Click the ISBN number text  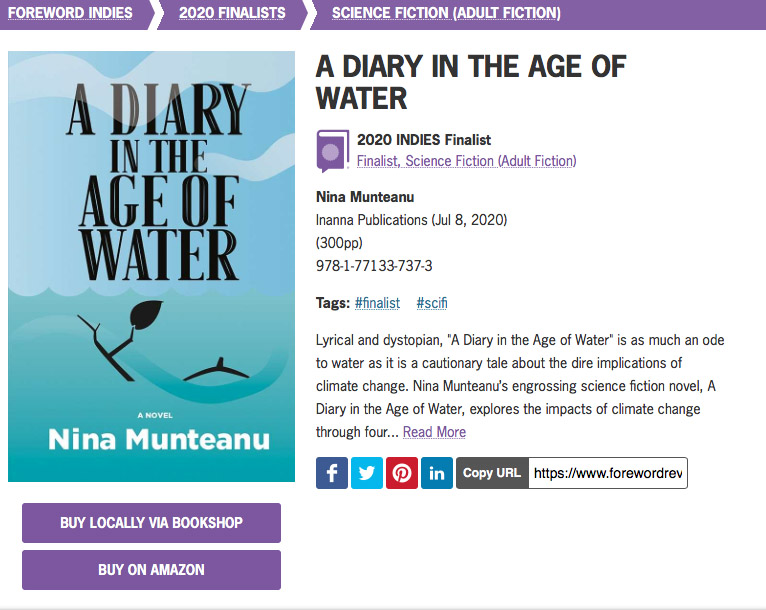(x=374, y=266)
